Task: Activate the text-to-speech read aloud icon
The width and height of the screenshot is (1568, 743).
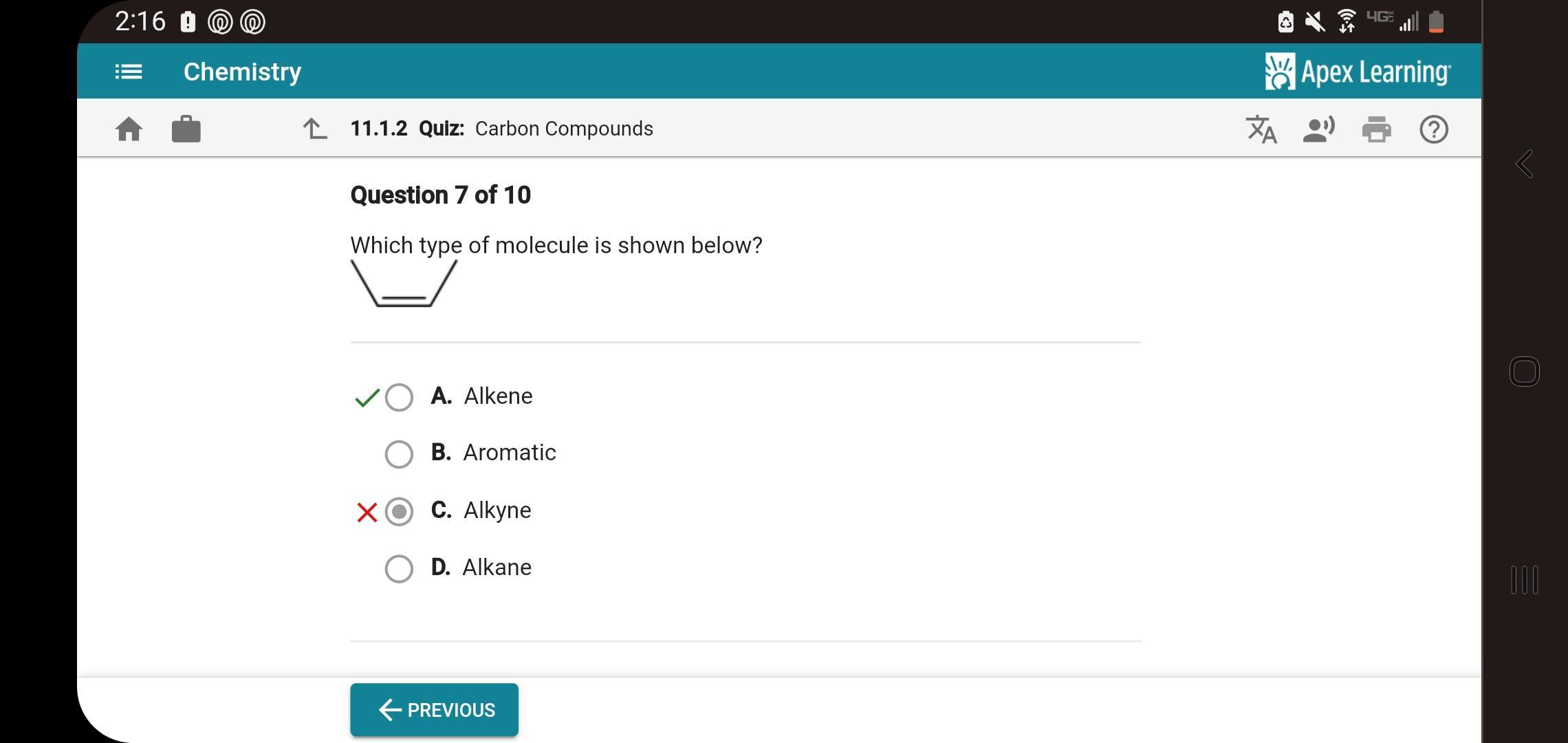Action: coord(1318,129)
